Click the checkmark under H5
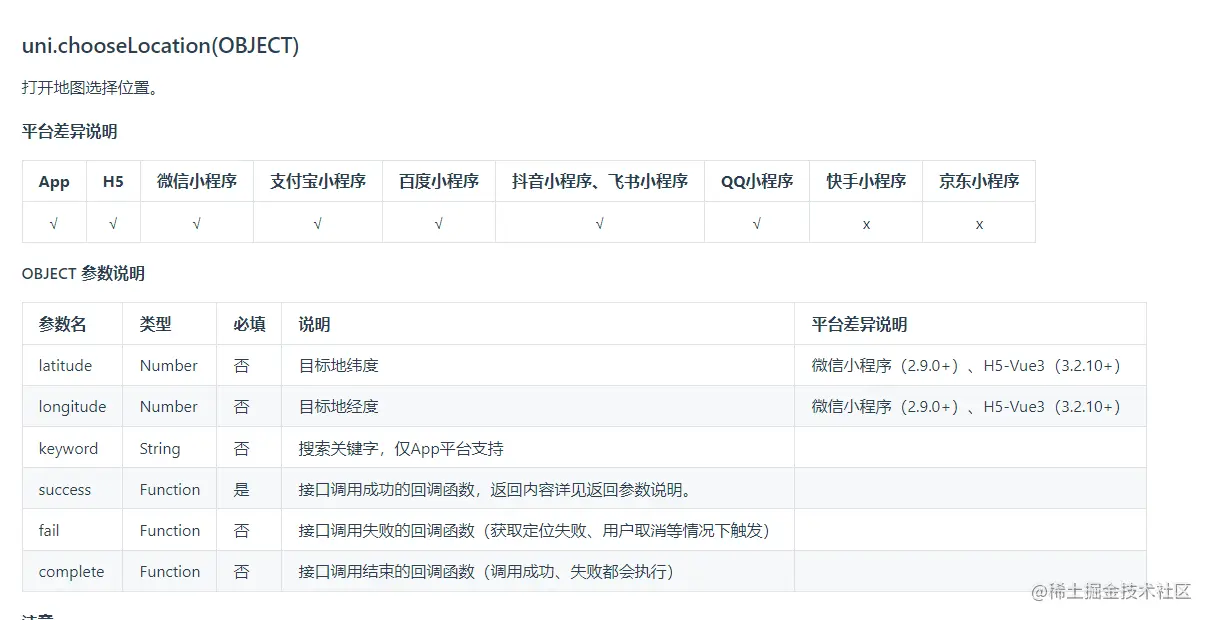This screenshot has width=1210, height=620. pos(113,224)
